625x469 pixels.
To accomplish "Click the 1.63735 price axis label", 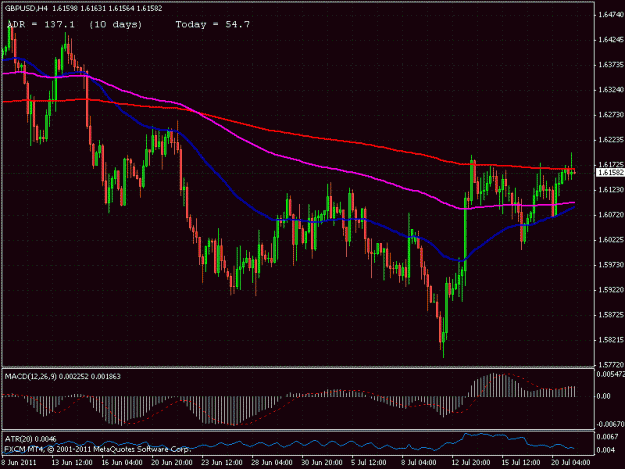I will [611, 65].
